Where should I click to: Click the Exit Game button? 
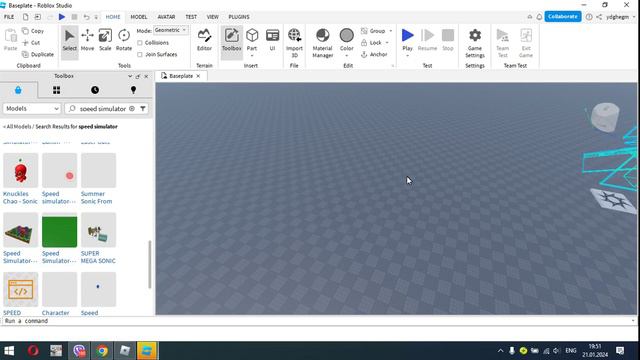(526, 43)
